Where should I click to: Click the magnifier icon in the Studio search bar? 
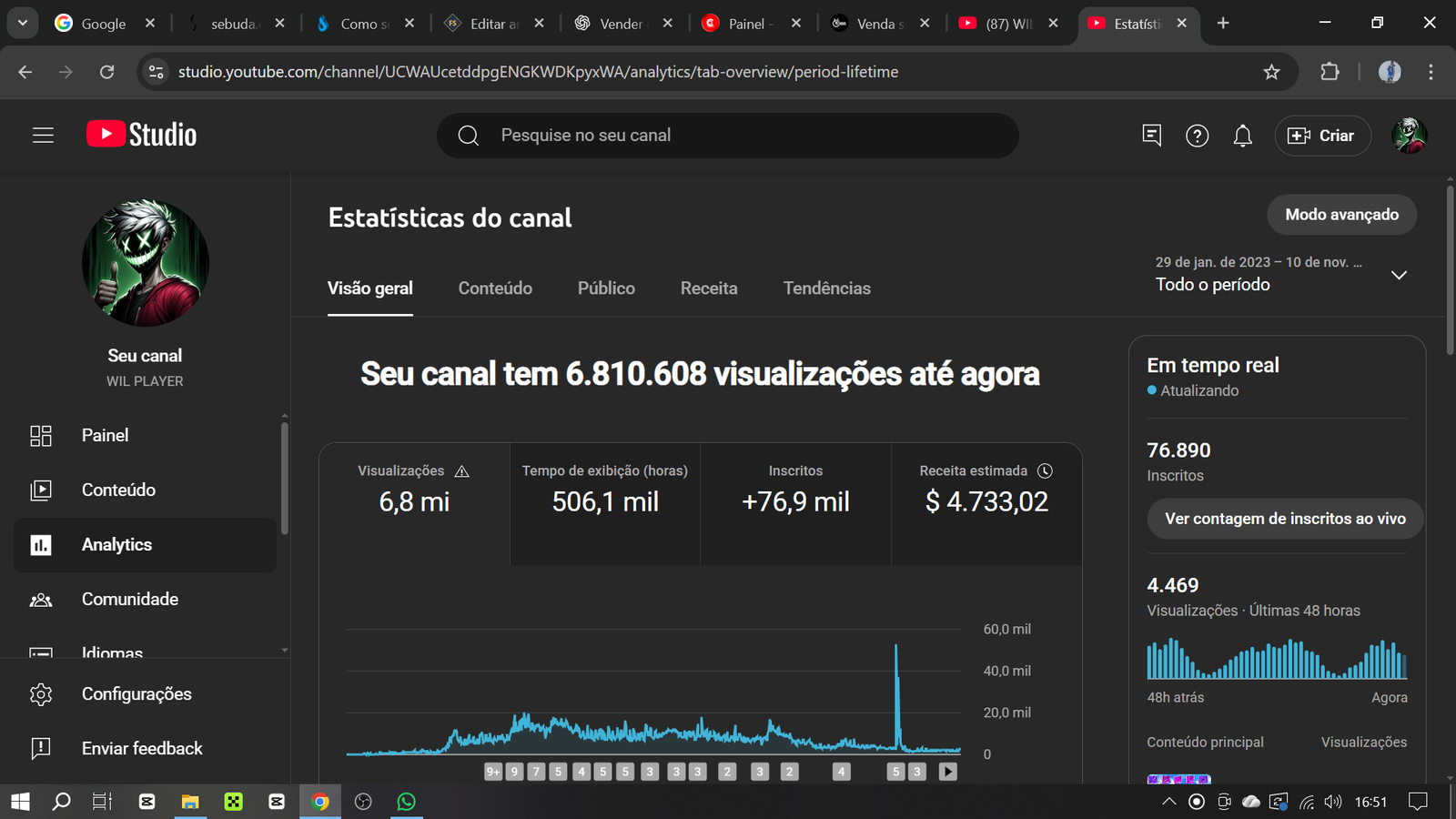click(x=469, y=136)
